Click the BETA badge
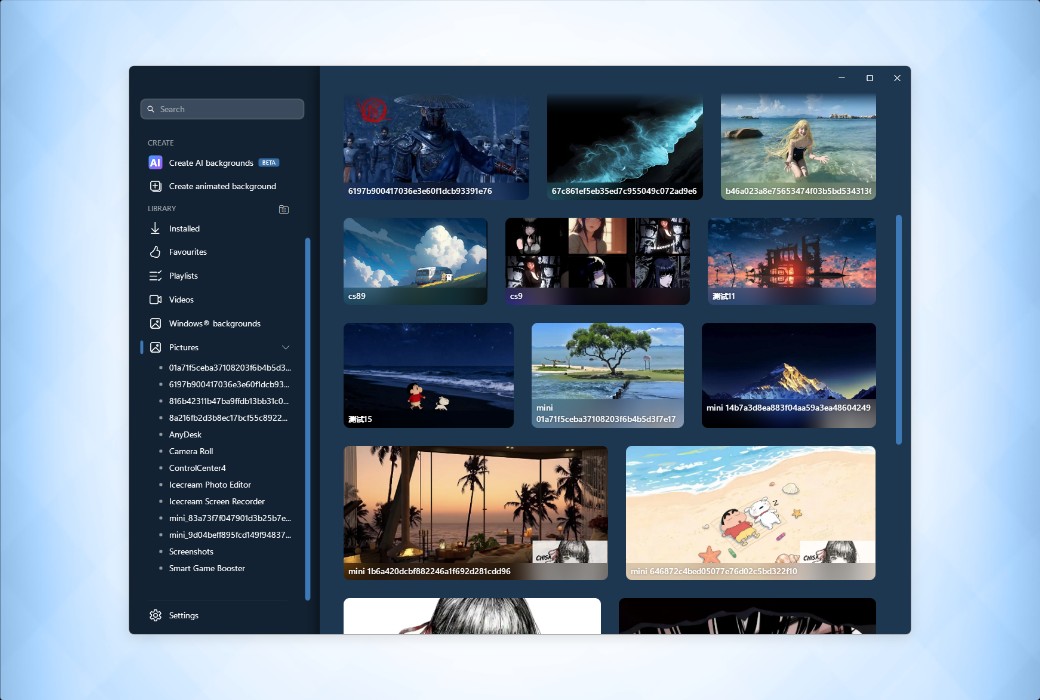Viewport: 1040px width, 700px height. click(269, 163)
